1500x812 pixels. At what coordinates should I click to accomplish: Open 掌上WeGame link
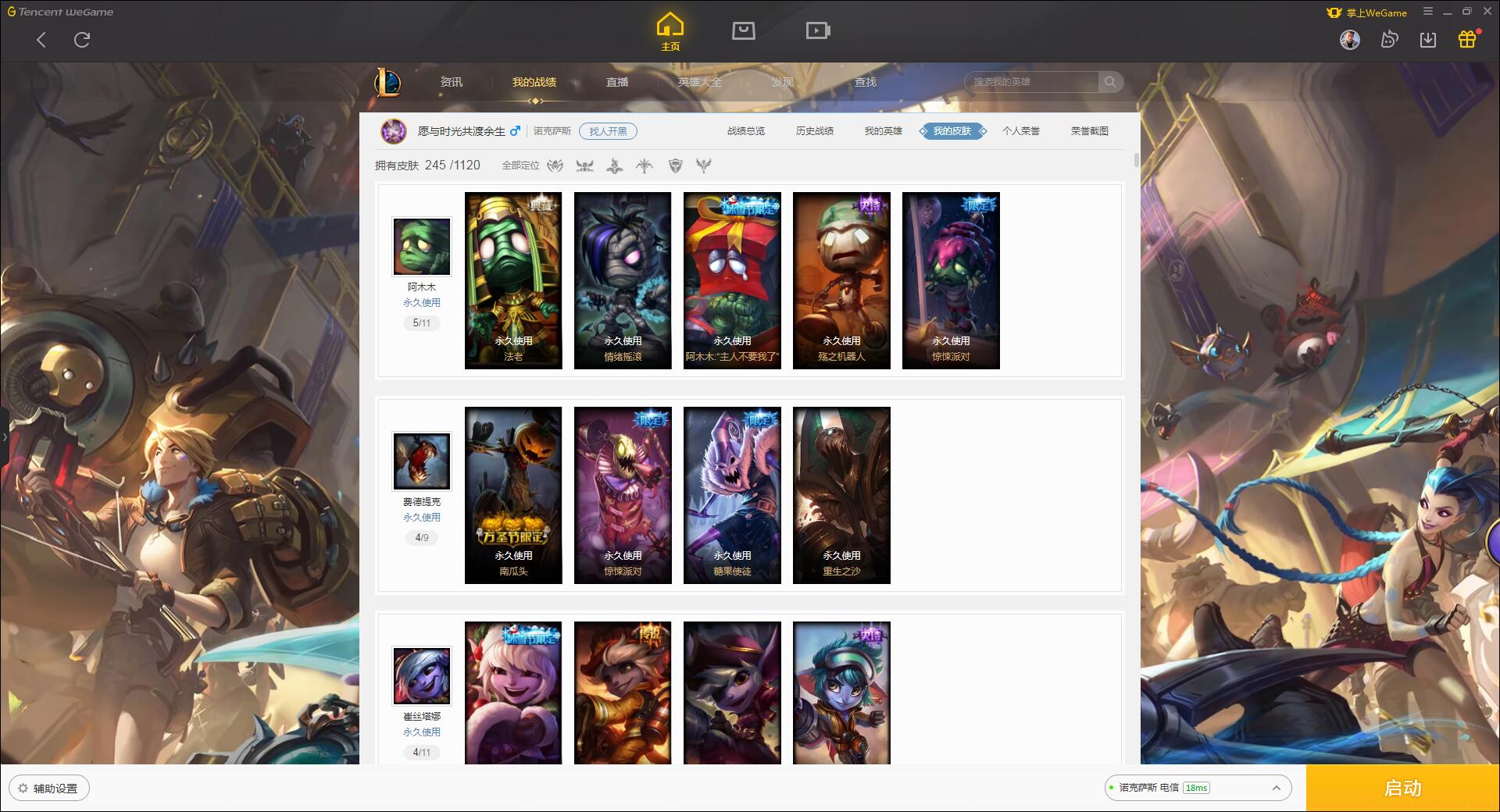[1366, 12]
